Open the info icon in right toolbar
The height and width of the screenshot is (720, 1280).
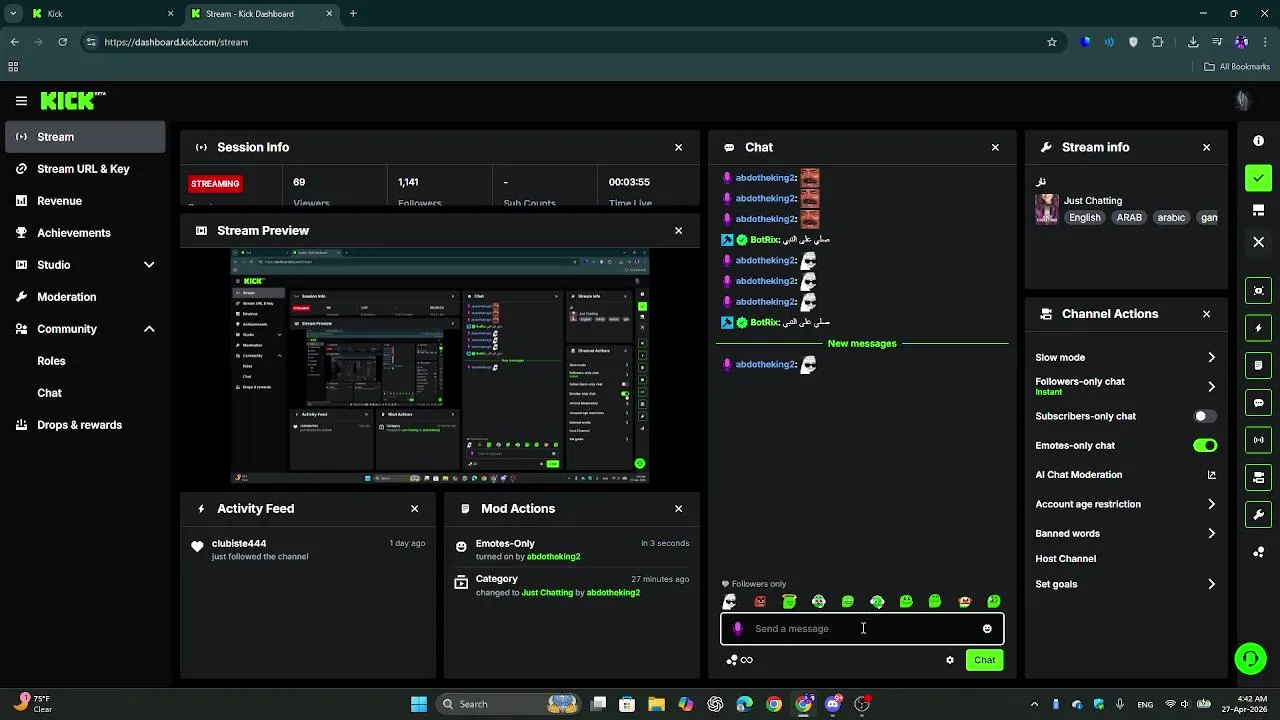point(1258,141)
